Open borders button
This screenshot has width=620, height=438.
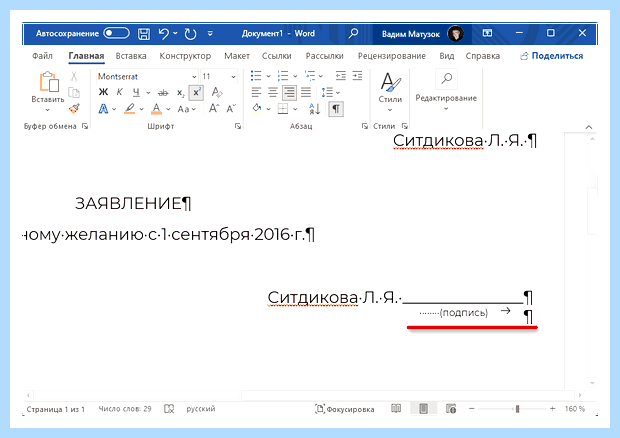(x=283, y=109)
